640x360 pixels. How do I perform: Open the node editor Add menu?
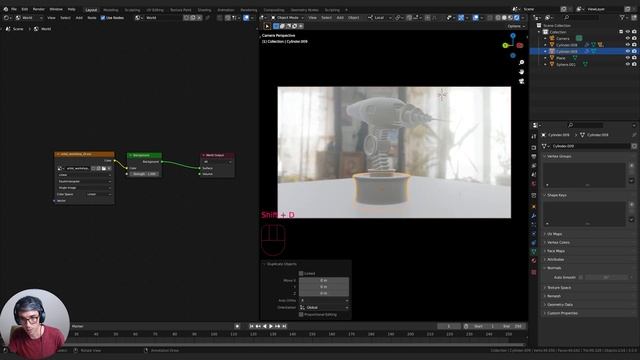pyautogui.click(x=79, y=18)
